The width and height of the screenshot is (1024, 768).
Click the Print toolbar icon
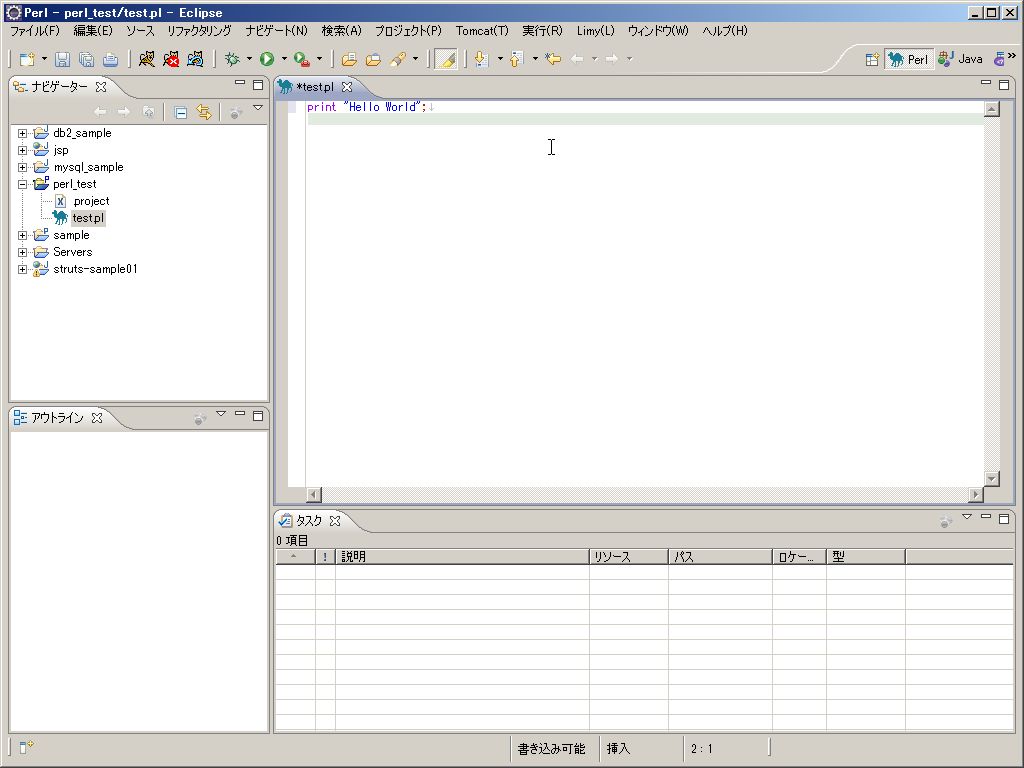[110, 59]
